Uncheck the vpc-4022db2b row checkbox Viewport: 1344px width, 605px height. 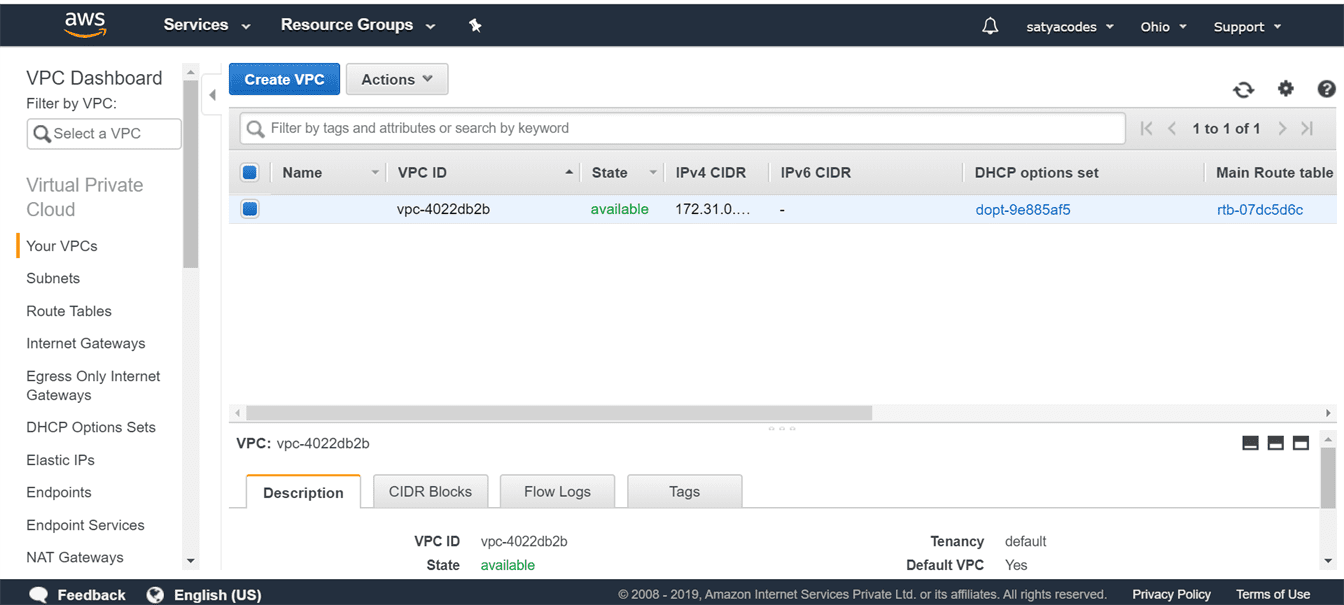point(250,209)
